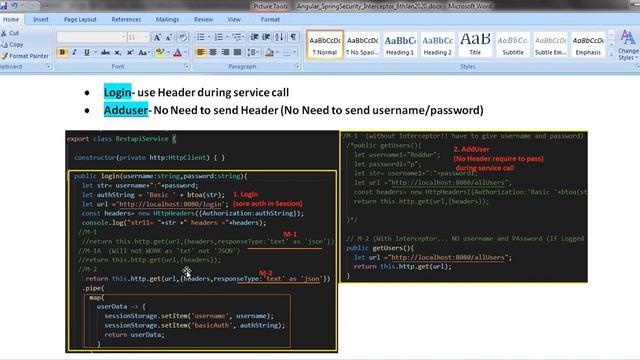Set align text left
This screenshot has height=360, width=640.
[200, 53]
